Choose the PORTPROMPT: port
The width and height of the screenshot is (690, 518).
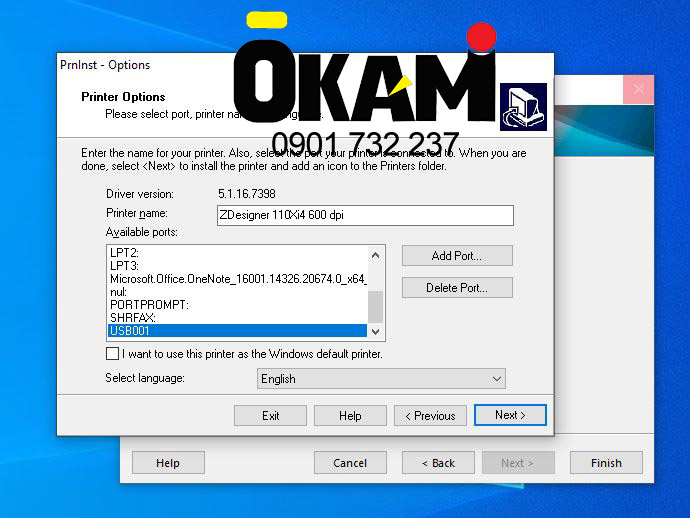point(237,305)
